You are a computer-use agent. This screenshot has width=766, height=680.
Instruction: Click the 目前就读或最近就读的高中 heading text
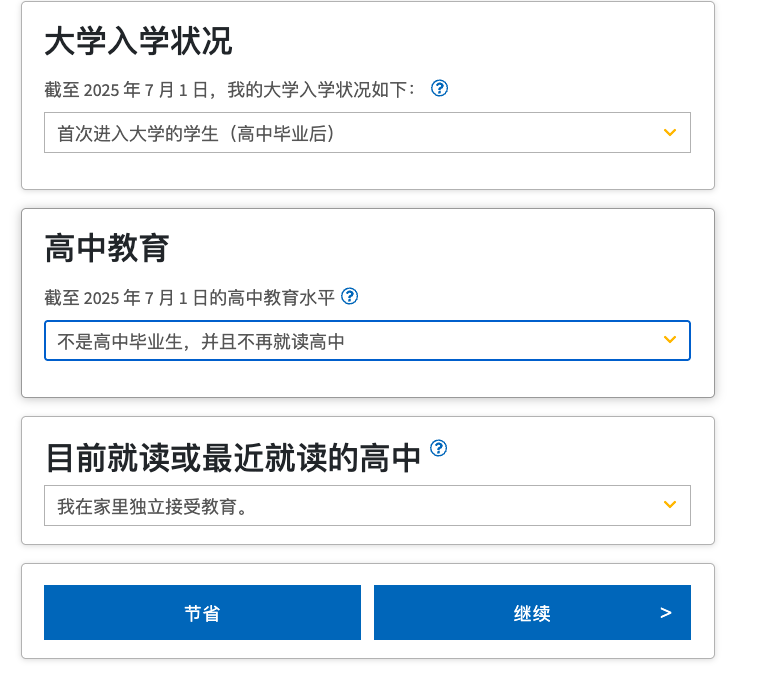(233, 458)
